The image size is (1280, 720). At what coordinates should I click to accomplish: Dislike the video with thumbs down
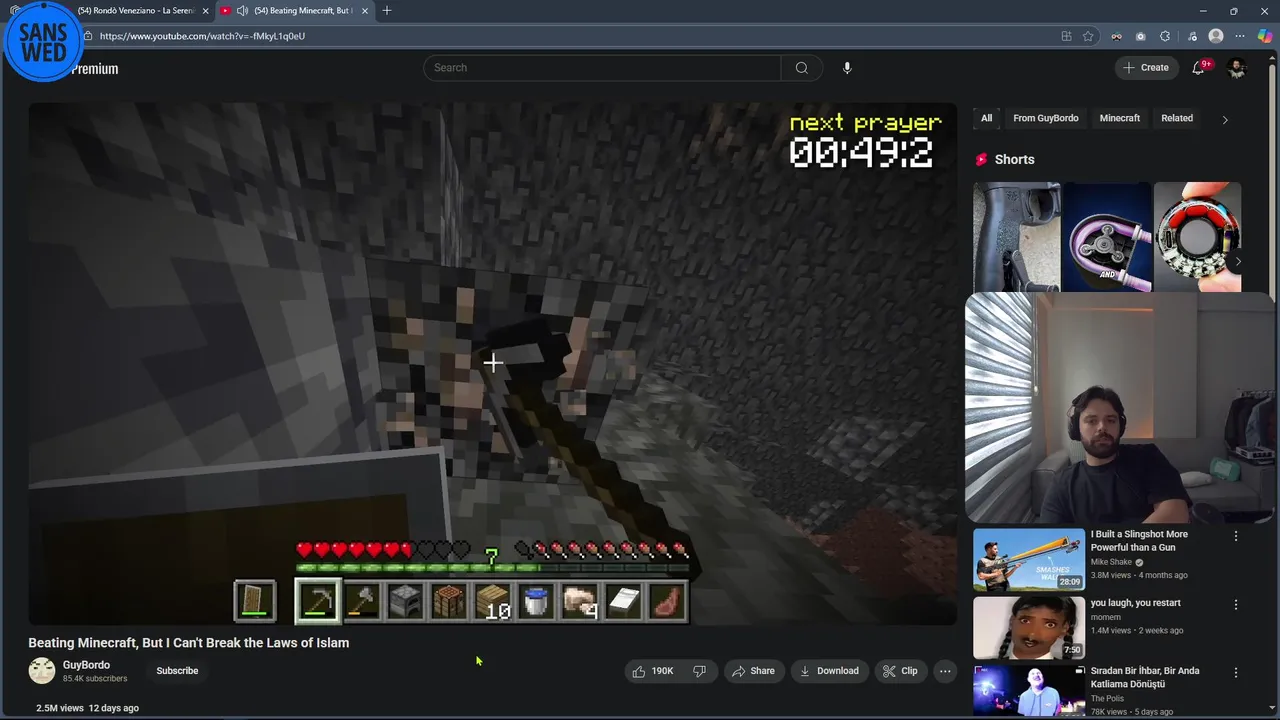[699, 671]
